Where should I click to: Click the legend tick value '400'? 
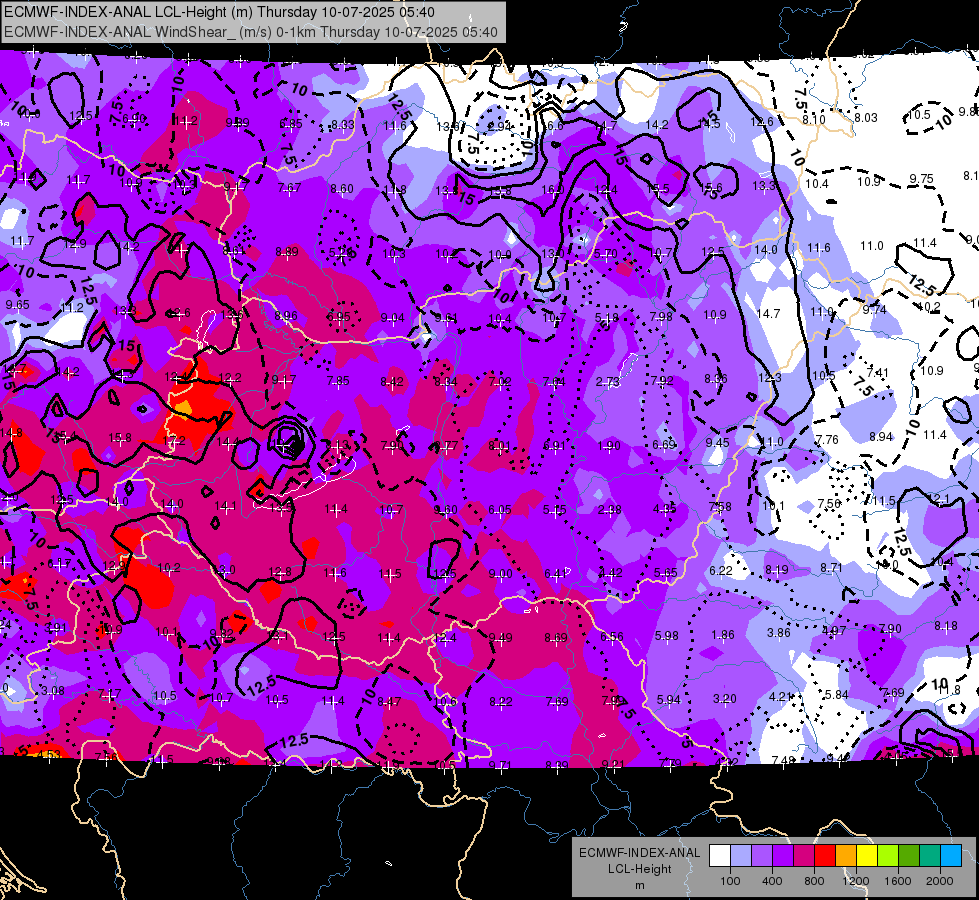[x=772, y=881]
